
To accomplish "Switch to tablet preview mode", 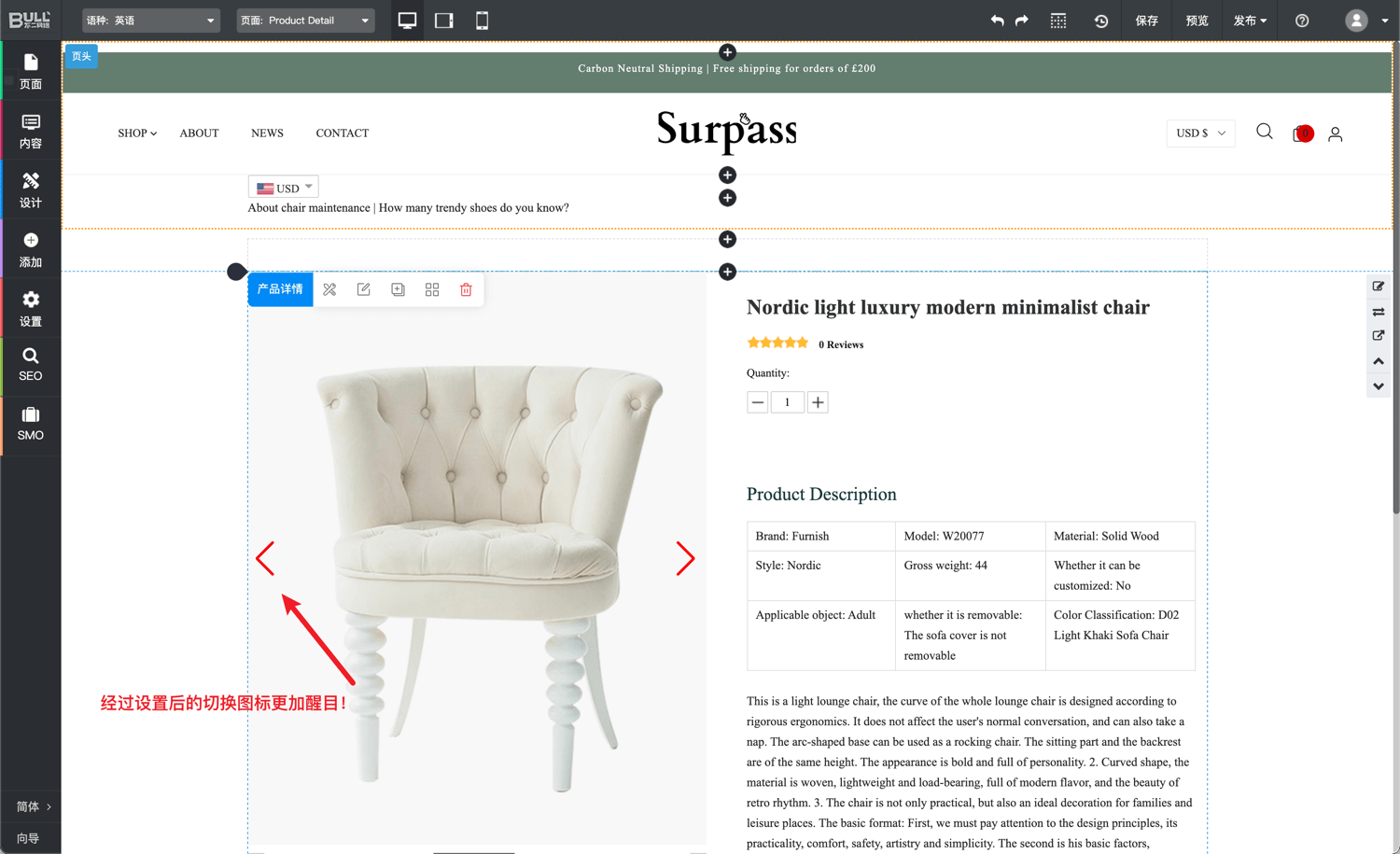I will (x=444, y=21).
